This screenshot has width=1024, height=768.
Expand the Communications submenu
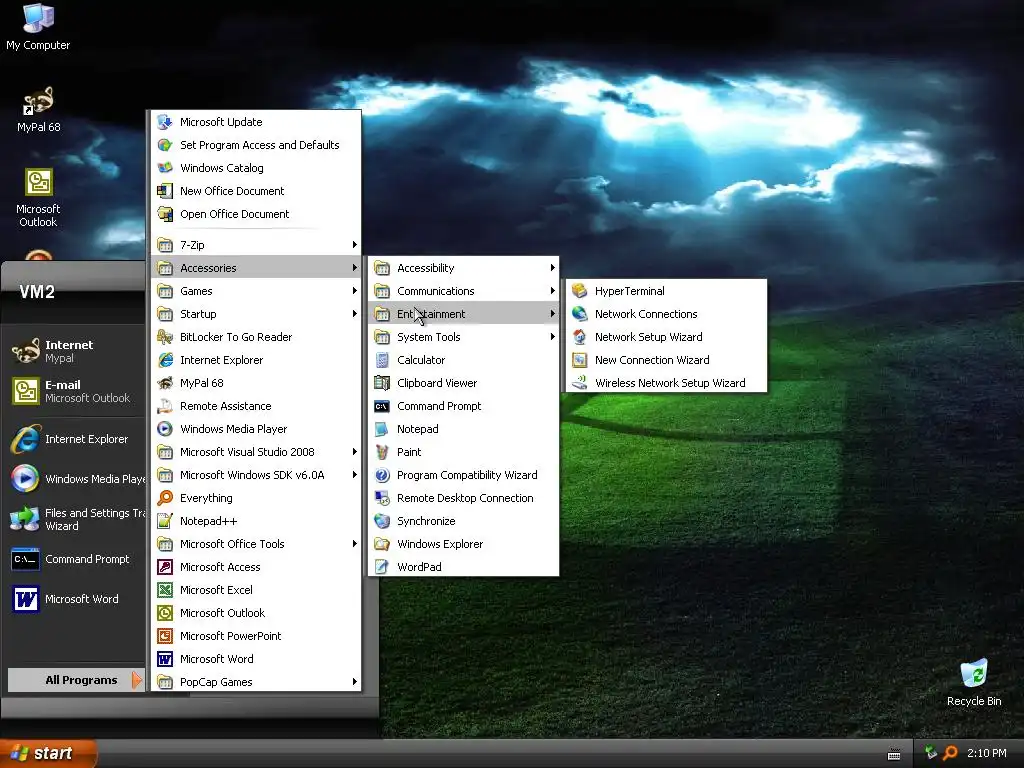(x=464, y=291)
